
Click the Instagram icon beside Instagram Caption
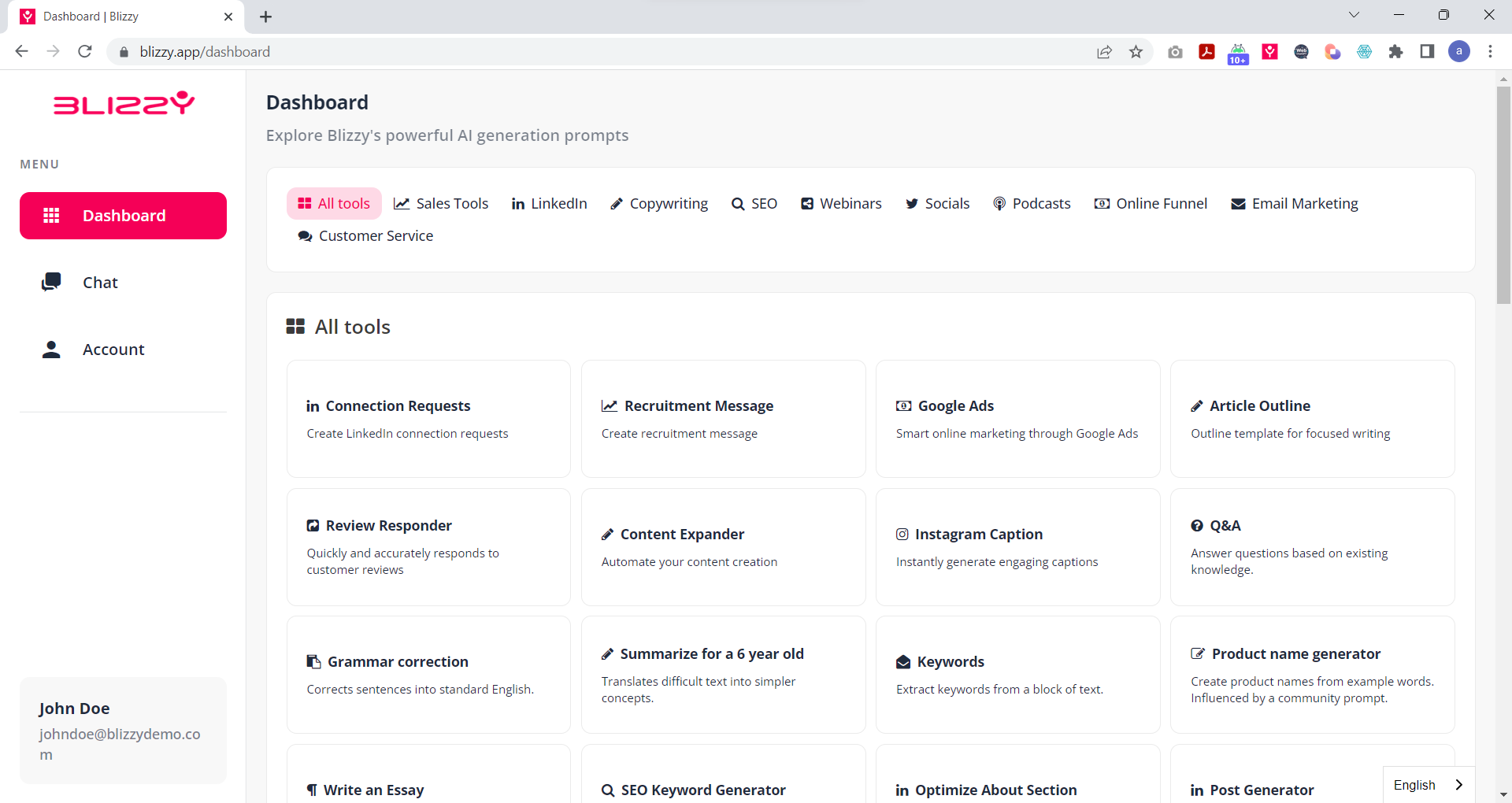tap(902, 535)
